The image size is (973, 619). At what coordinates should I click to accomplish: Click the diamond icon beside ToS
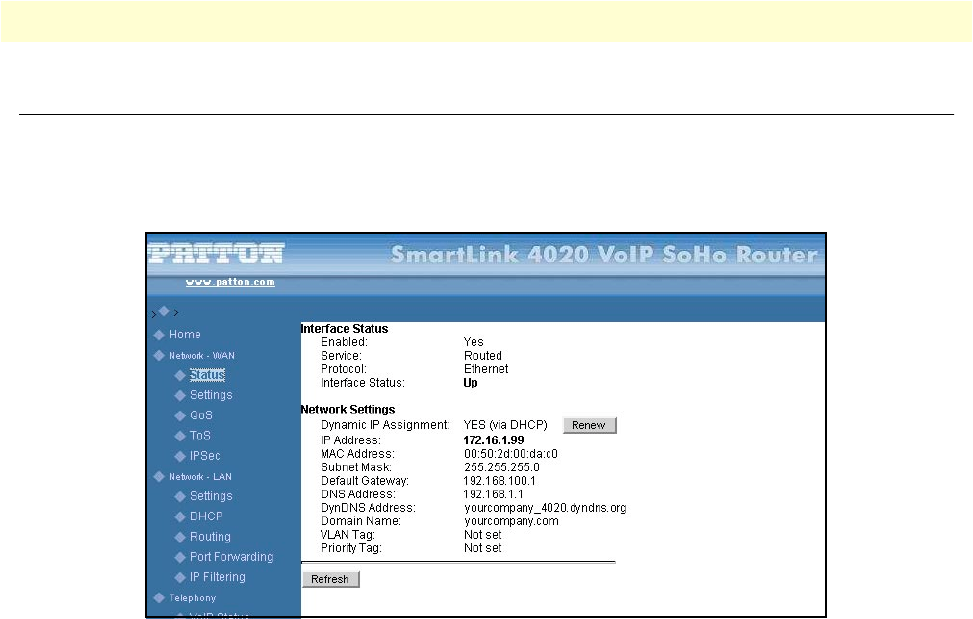(180, 436)
